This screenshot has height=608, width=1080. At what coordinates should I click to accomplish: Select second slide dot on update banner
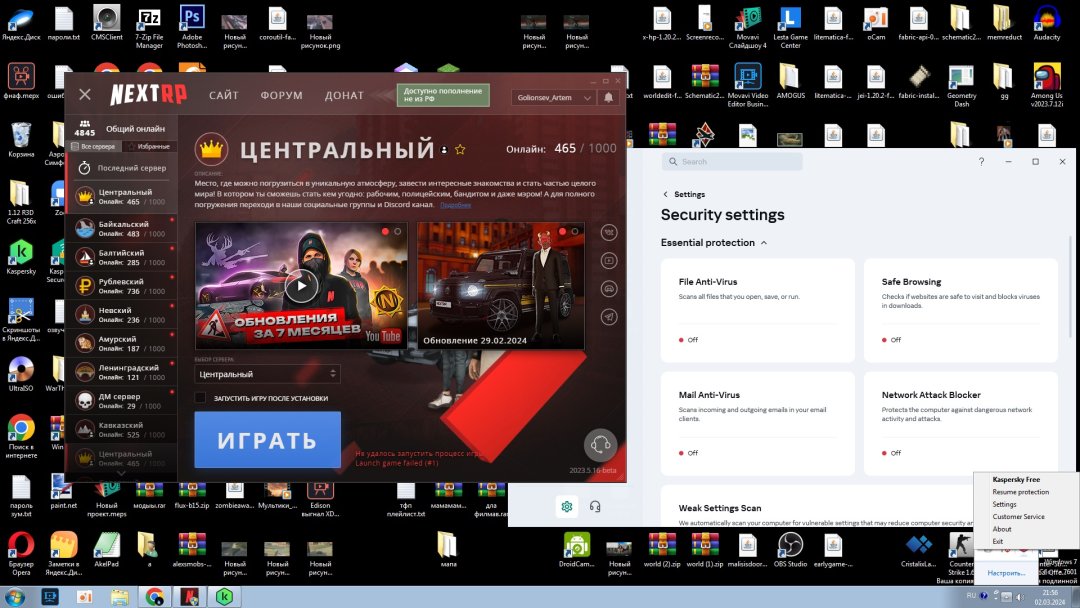click(574, 232)
